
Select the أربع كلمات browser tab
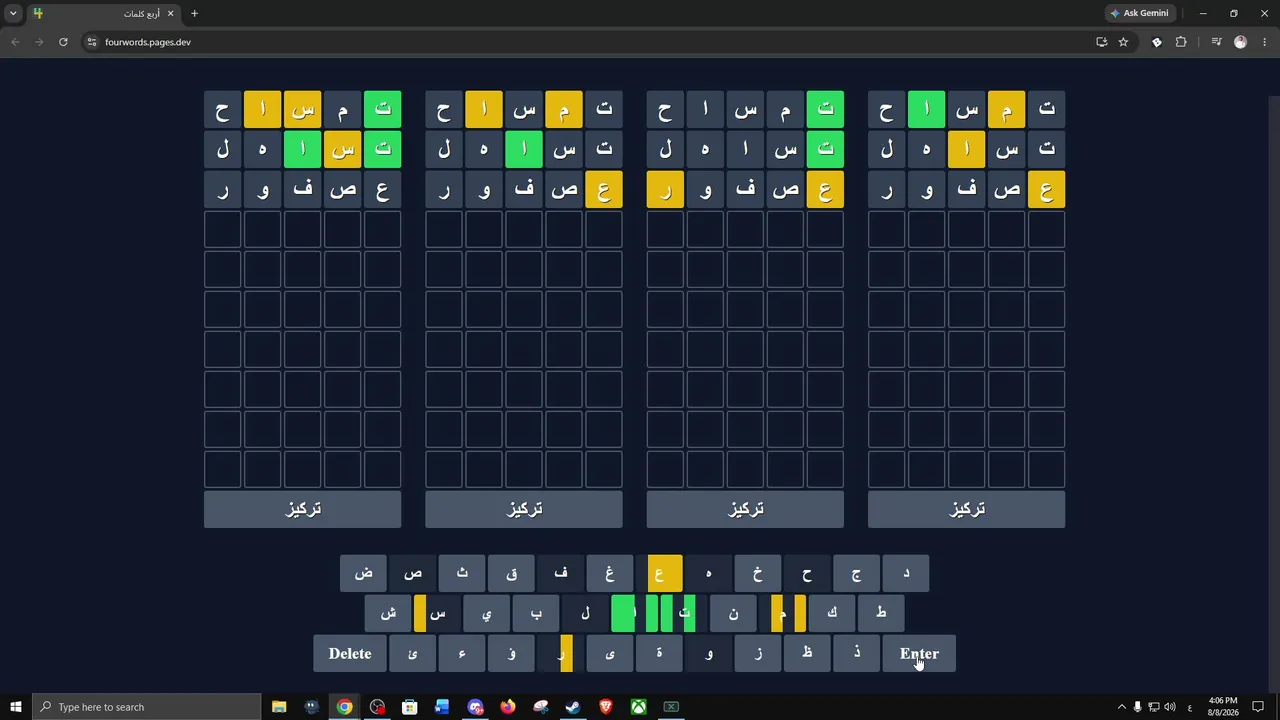[103, 13]
